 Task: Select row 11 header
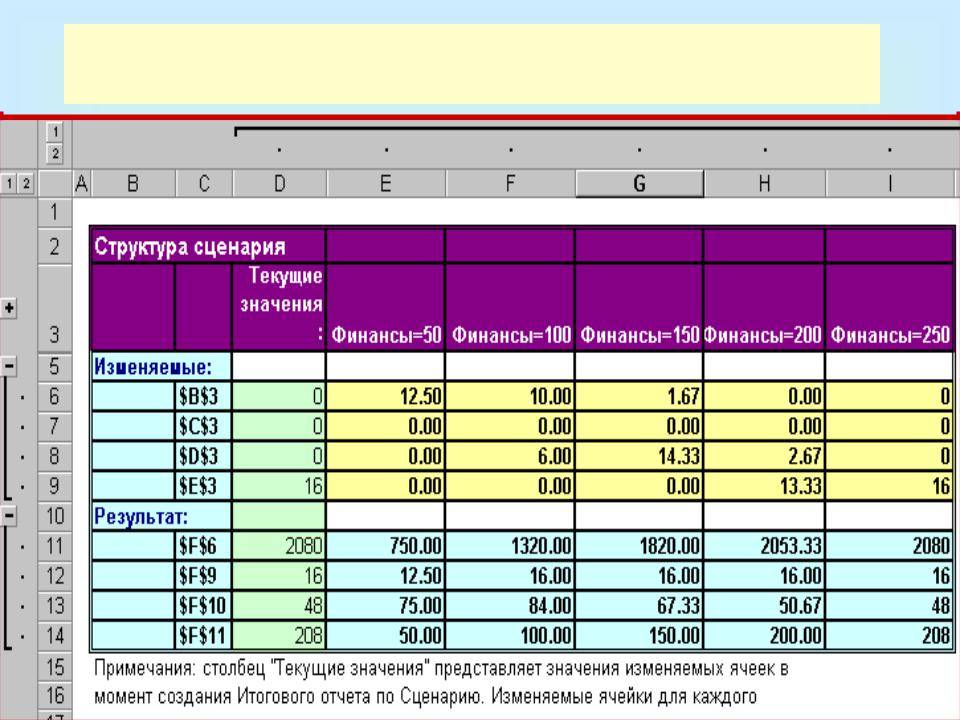tap(54, 545)
